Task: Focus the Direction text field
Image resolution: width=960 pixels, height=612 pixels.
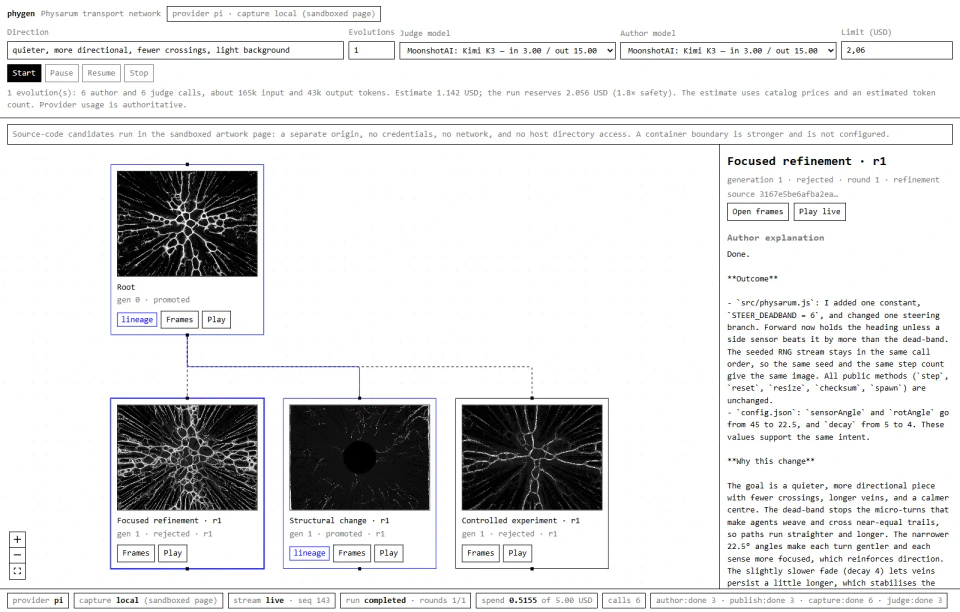Action: 175,50
